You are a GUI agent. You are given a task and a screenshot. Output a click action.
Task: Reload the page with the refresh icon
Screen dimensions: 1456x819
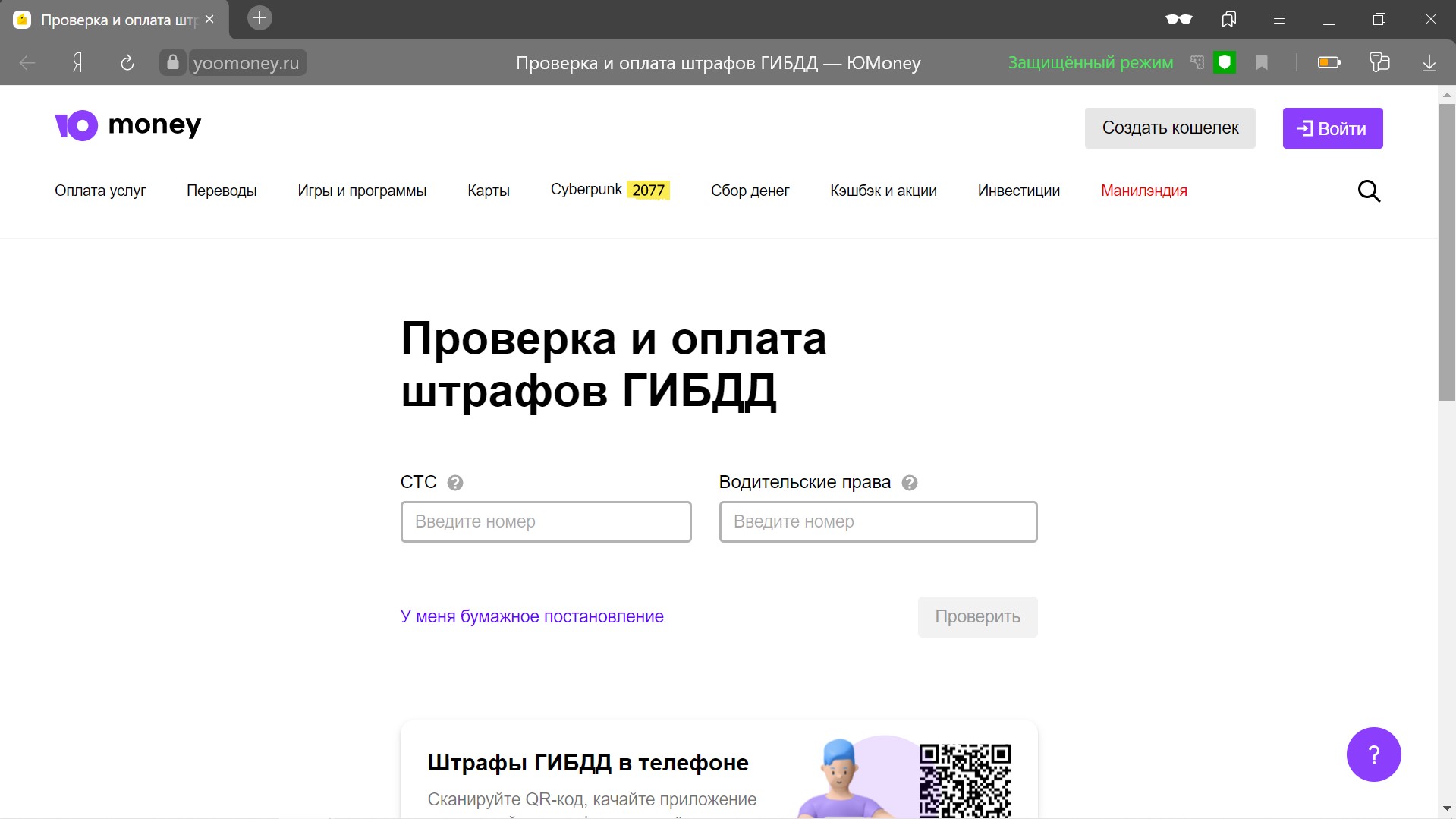[127, 63]
